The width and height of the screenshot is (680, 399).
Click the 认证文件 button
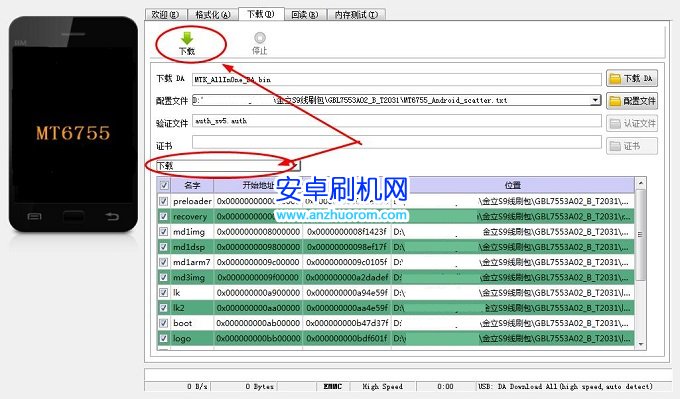click(632, 124)
